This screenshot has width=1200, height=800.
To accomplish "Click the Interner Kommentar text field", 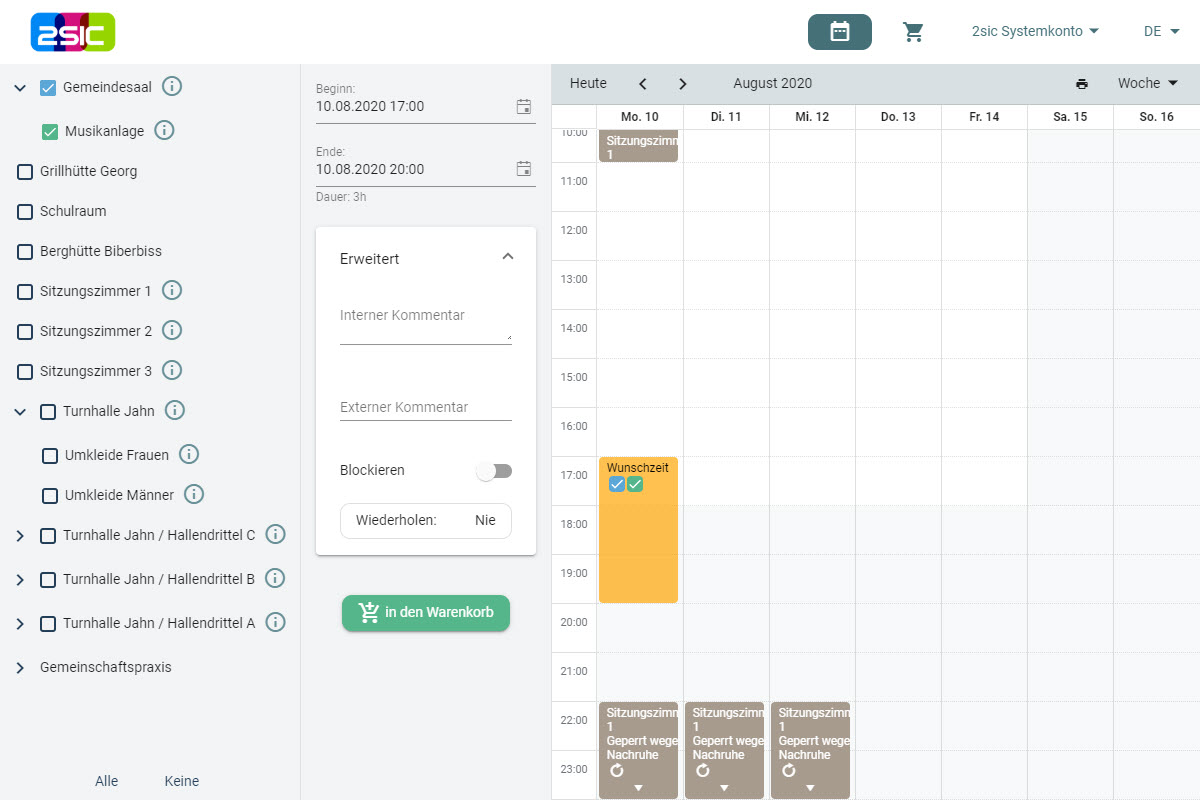I will click(425, 327).
